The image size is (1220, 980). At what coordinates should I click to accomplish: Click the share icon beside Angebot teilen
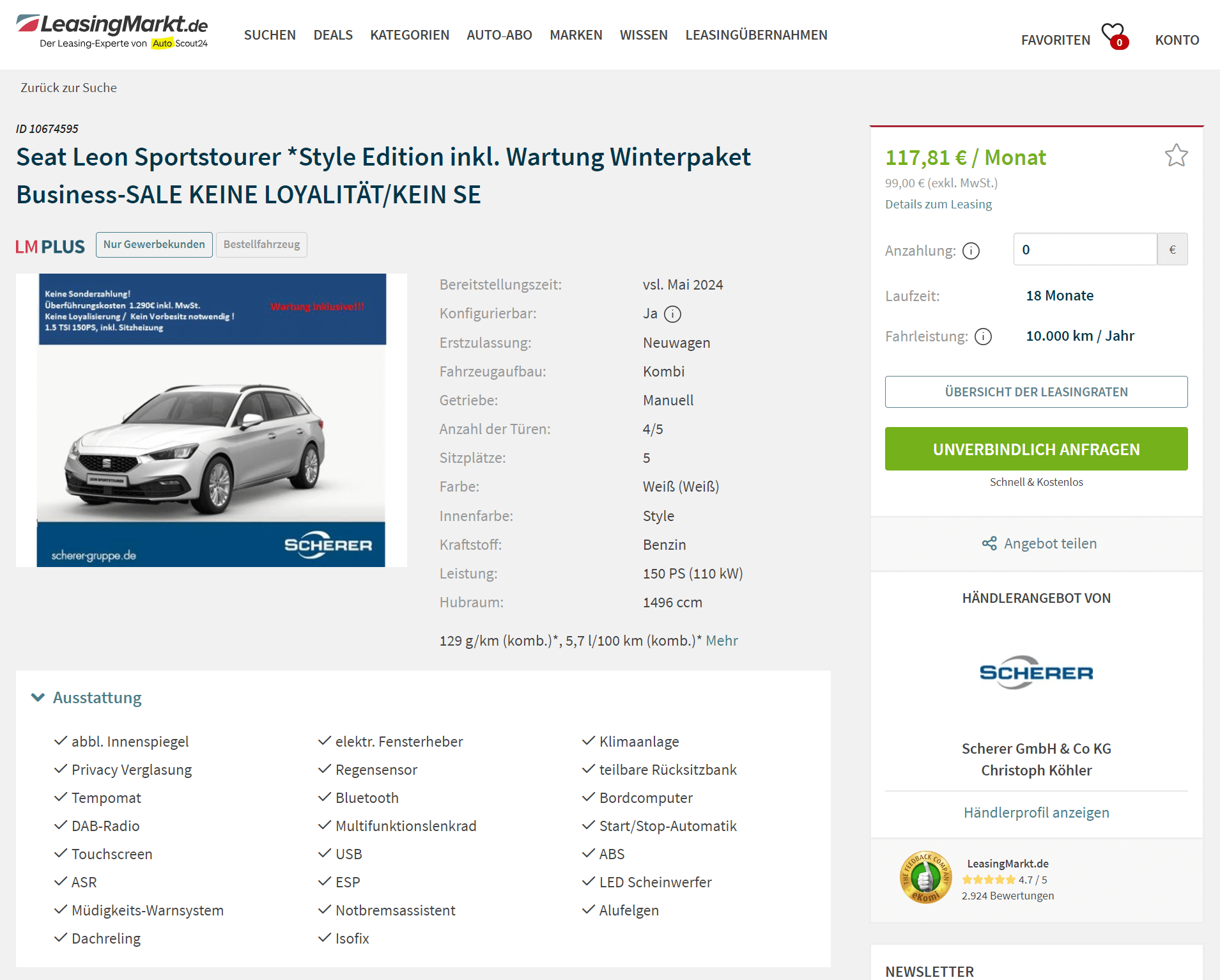pyautogui.click(x=989, y=543)
